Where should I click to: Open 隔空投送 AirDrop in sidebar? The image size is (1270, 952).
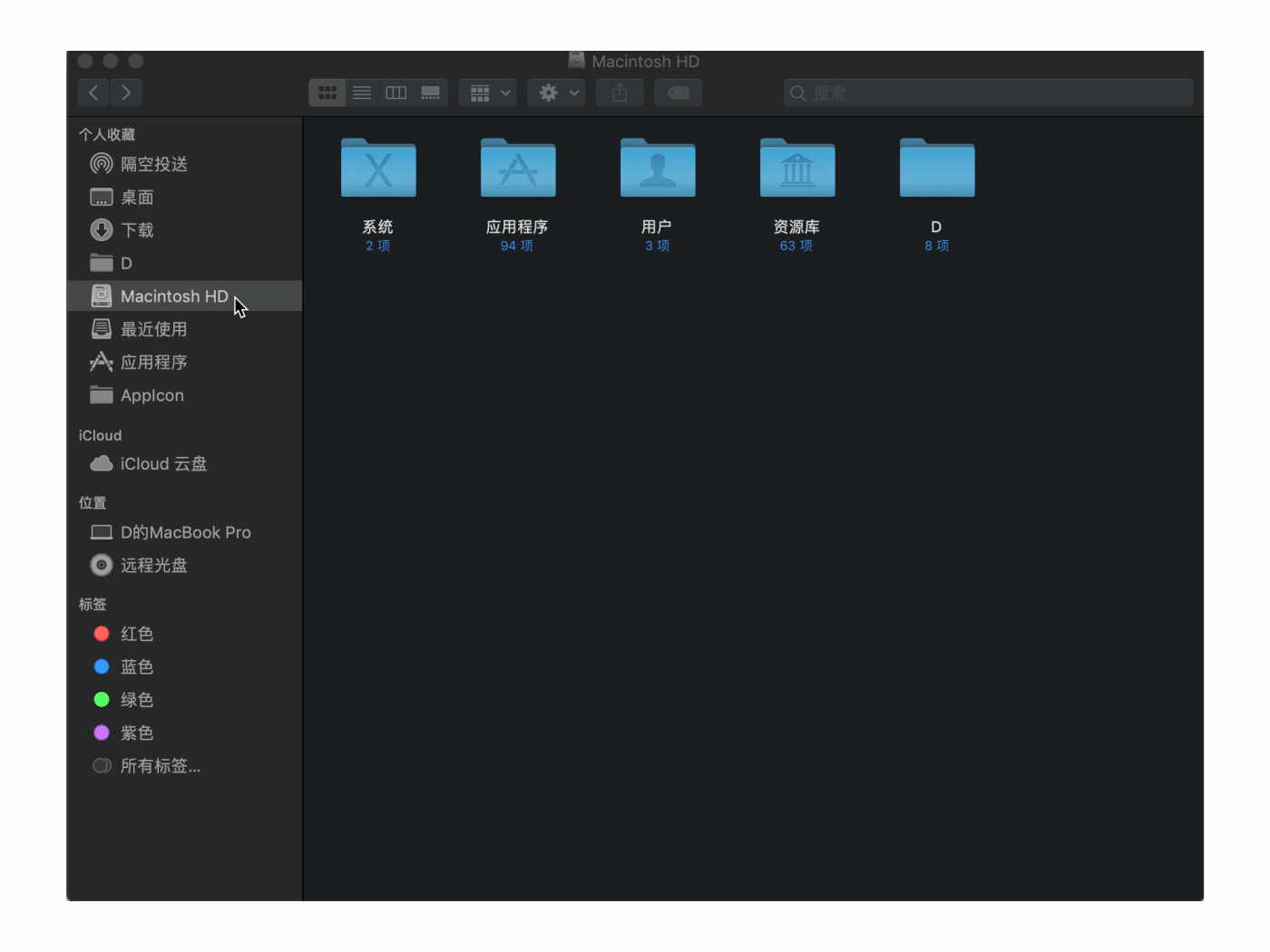click(x=185, y=164)
